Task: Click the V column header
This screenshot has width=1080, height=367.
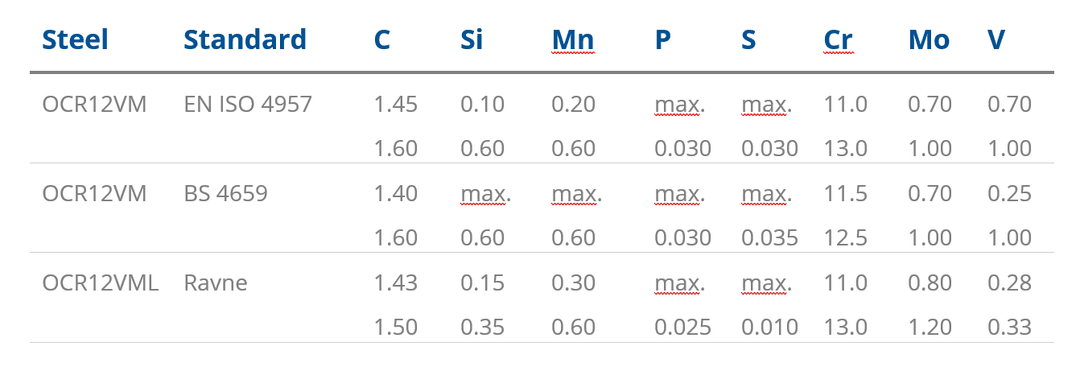Action: coord(996,40)
